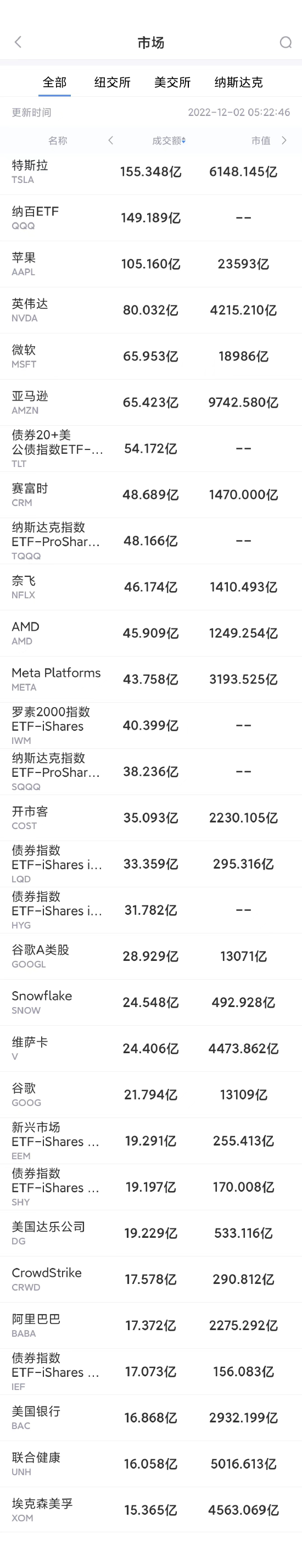The width and height of the screenshot is (302, 1568).
Task: Open the 纳斯达克 tab
Action: click(239, 82)
